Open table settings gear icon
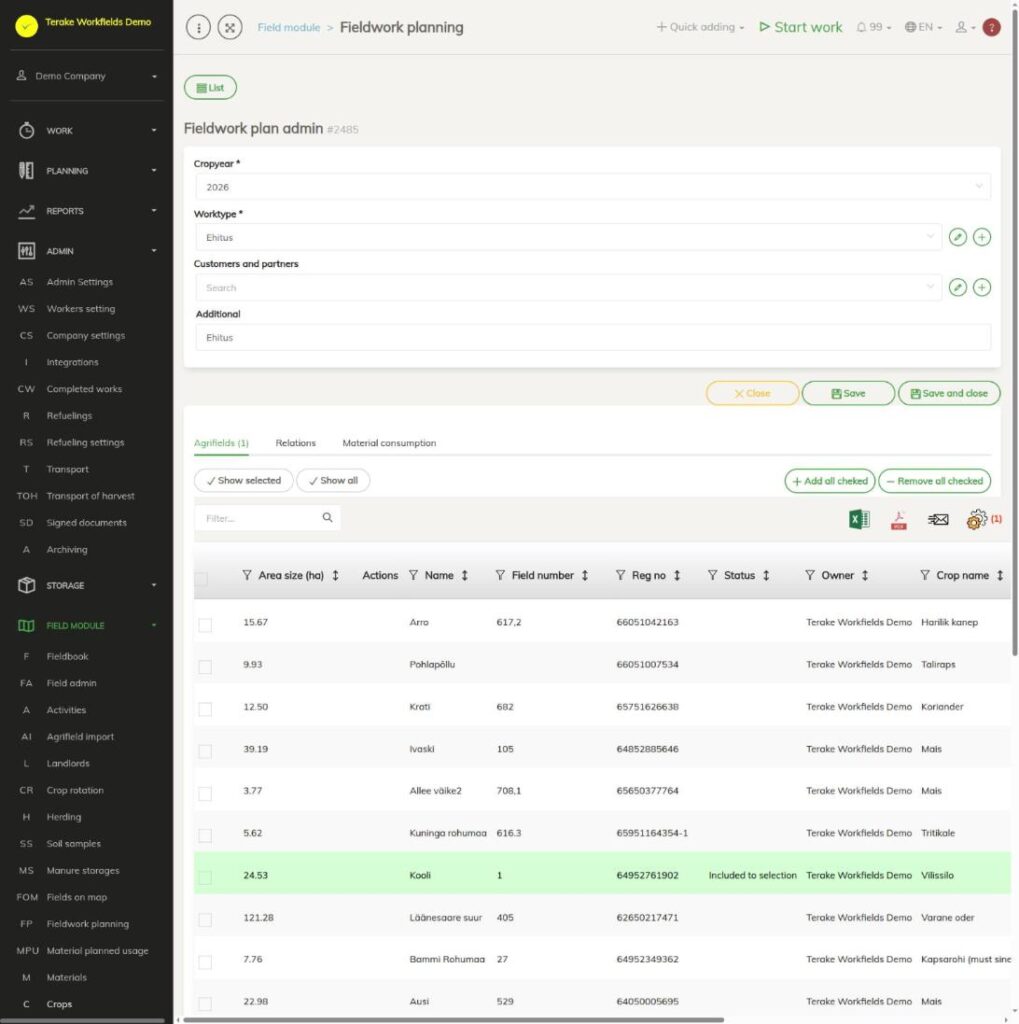1019x1024 pixels. [x=977, y=519]
